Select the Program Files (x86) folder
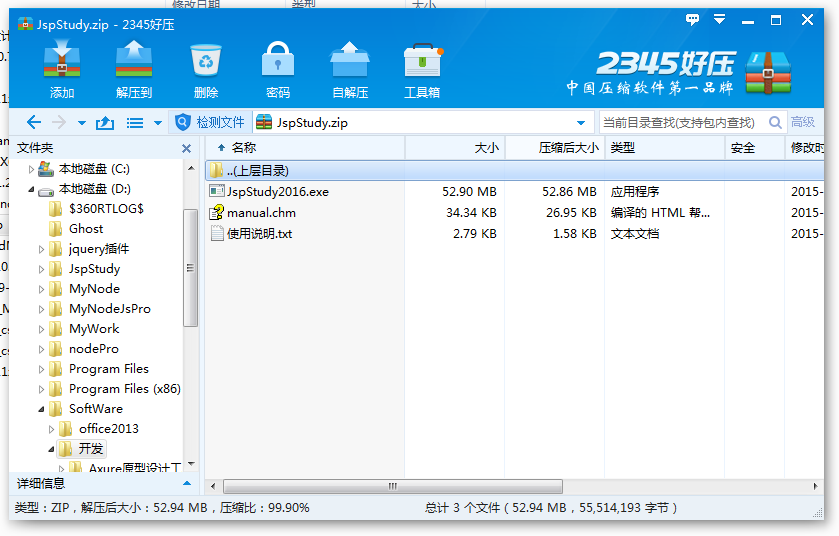The image size is (839, 536). (125, 389)
